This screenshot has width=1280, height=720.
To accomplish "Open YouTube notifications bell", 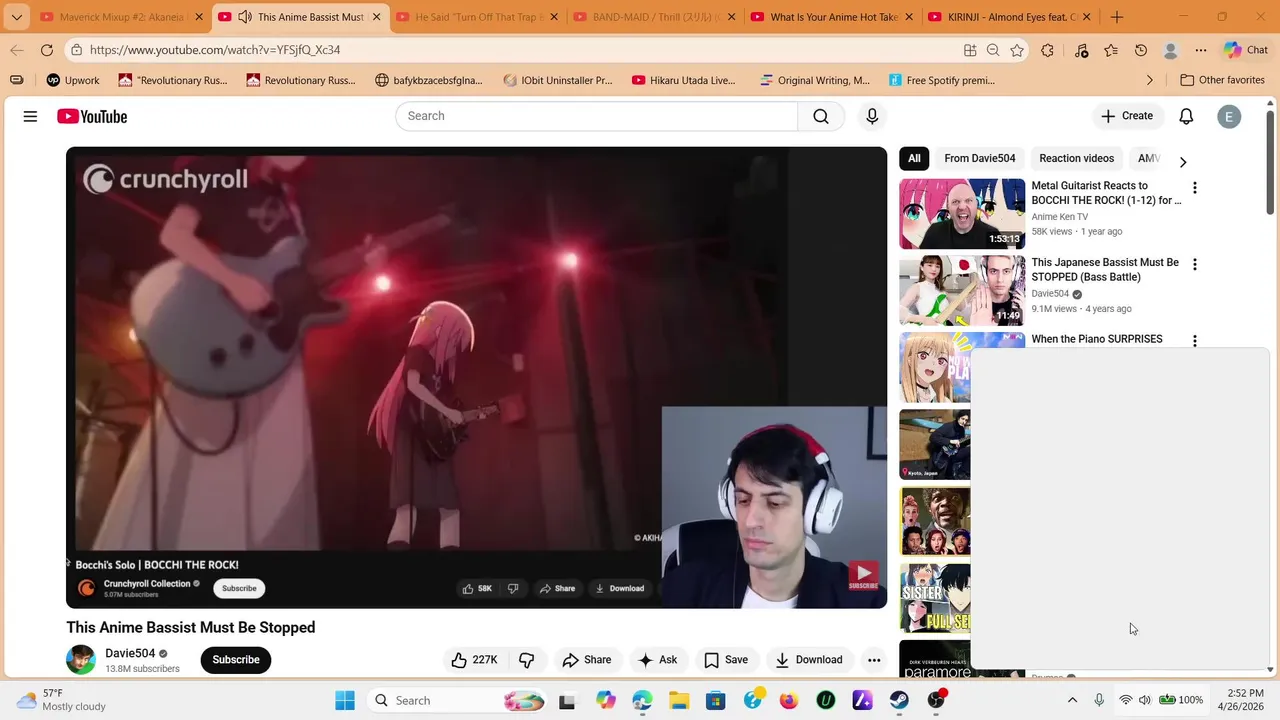I will (x=1186, y=116).
